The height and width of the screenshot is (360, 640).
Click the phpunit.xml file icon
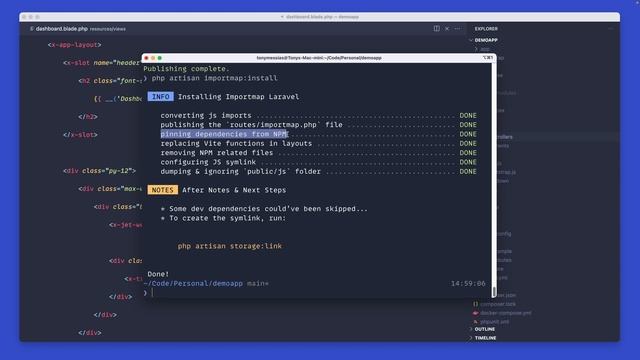pos(476,322)
